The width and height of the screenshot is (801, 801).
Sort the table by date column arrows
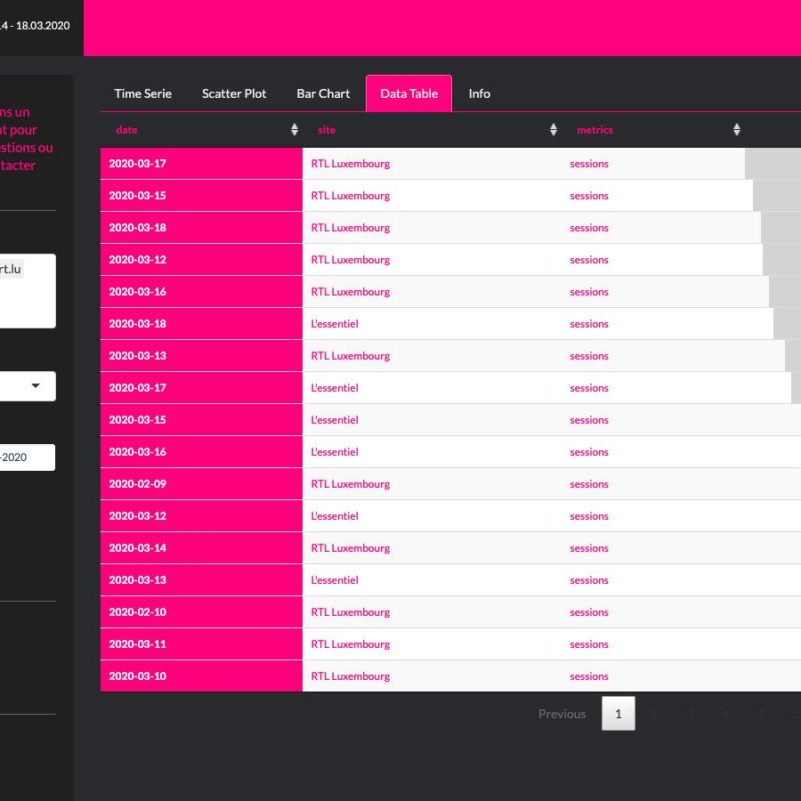tap(294, 130)
